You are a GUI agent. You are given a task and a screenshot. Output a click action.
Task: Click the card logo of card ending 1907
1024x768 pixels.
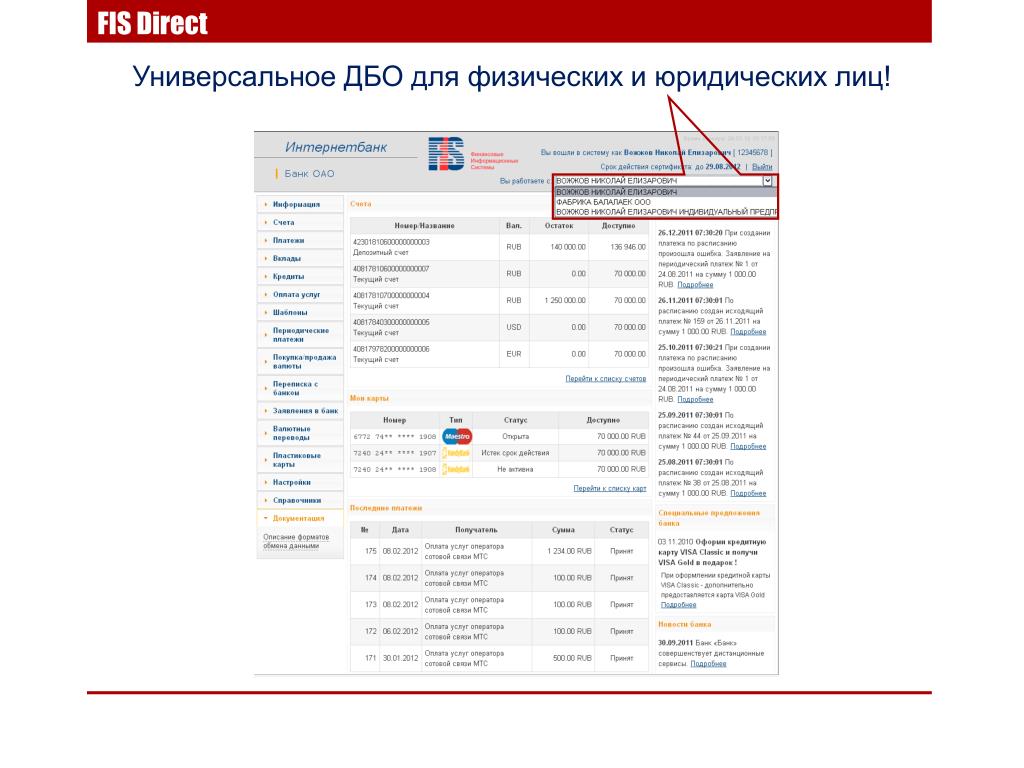[x=456, y=453]
